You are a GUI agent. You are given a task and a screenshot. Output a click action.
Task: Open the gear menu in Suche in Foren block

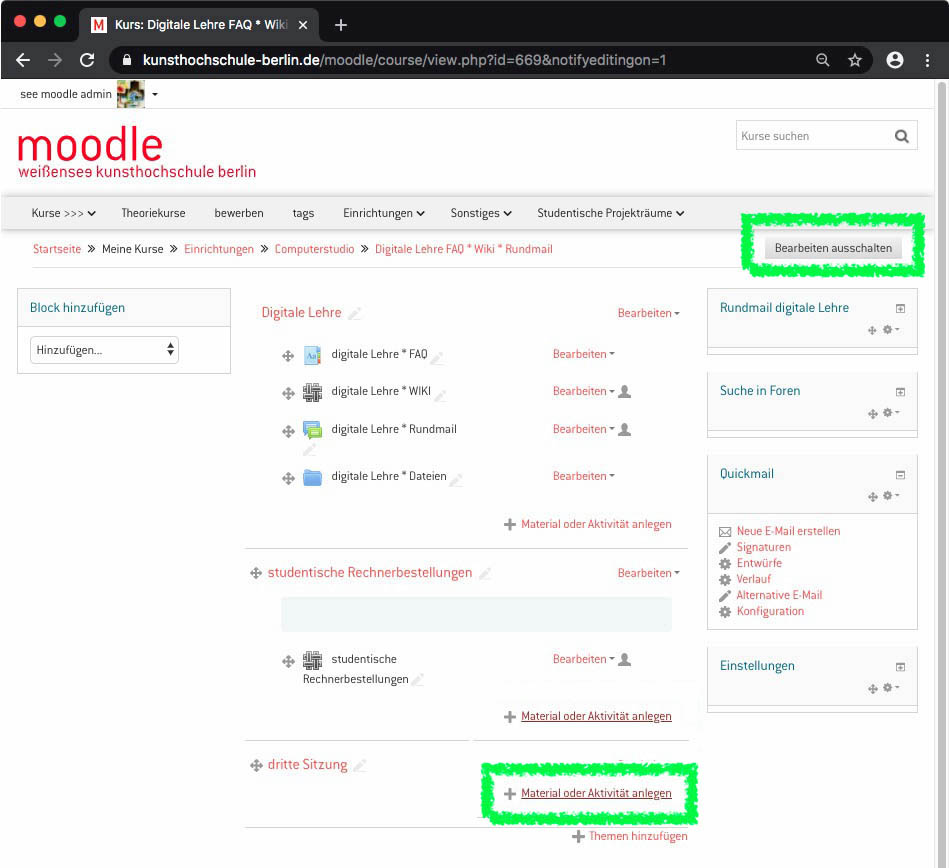(890, 412)
